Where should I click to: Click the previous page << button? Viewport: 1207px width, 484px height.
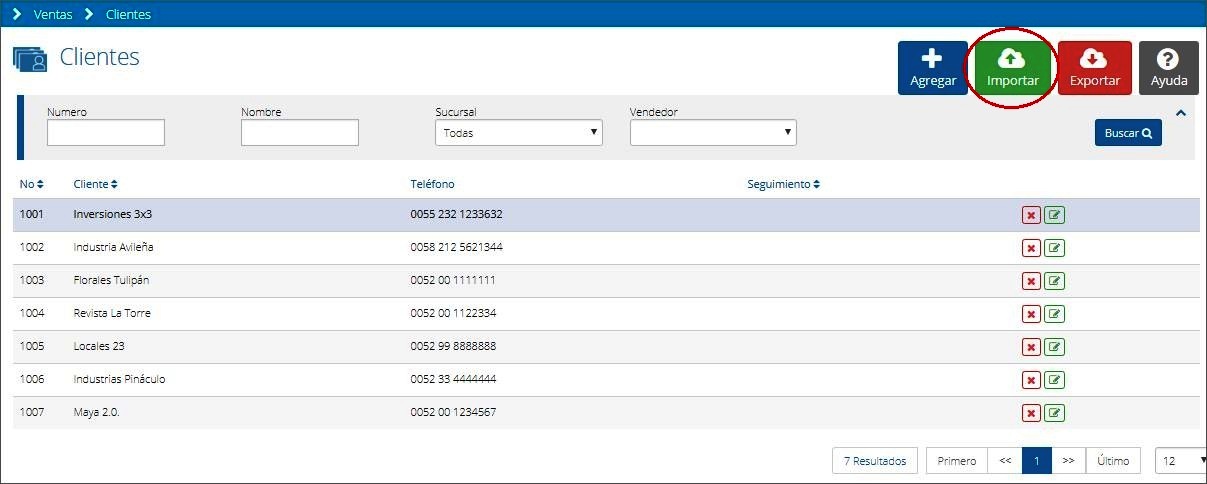(x=1005, y=461)
